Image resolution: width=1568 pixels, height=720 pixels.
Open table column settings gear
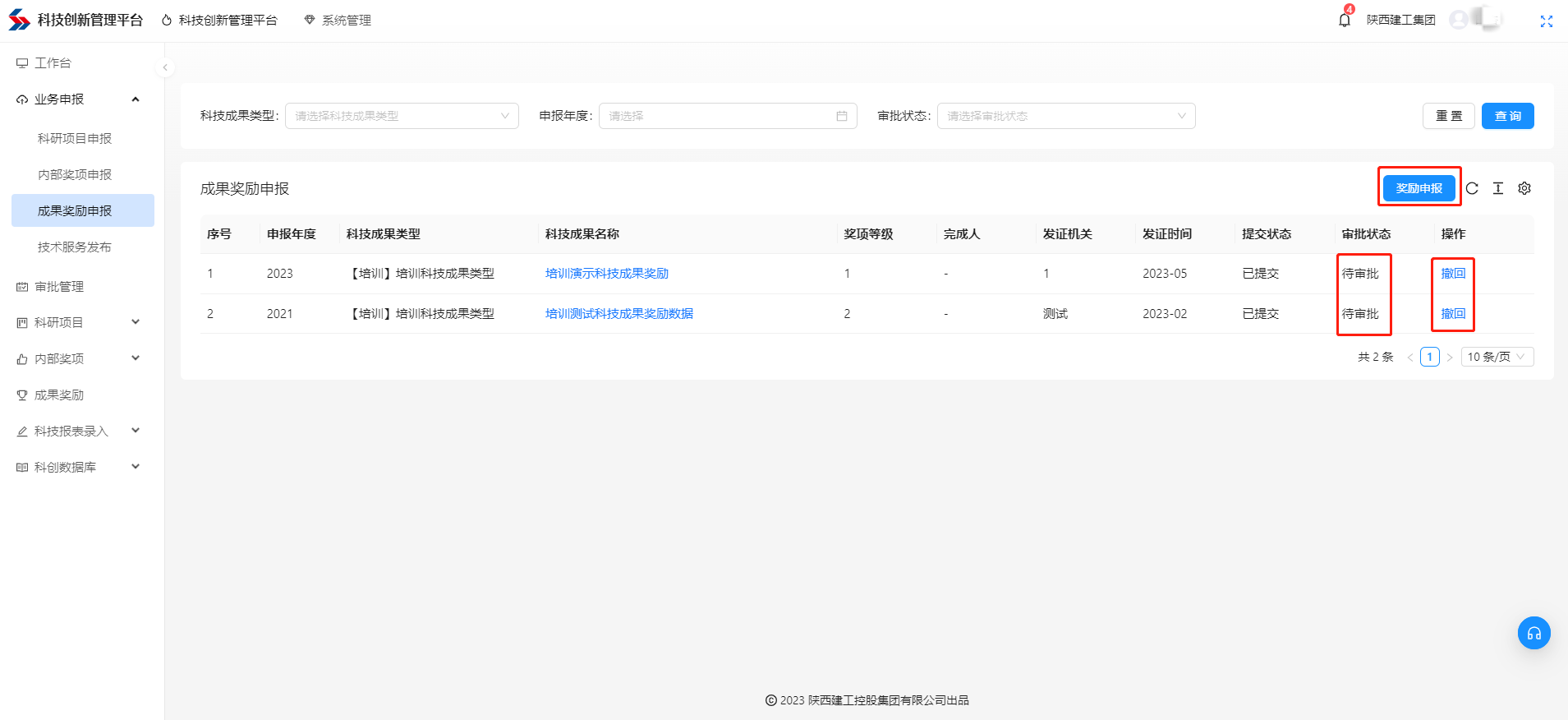point(1524,188)
